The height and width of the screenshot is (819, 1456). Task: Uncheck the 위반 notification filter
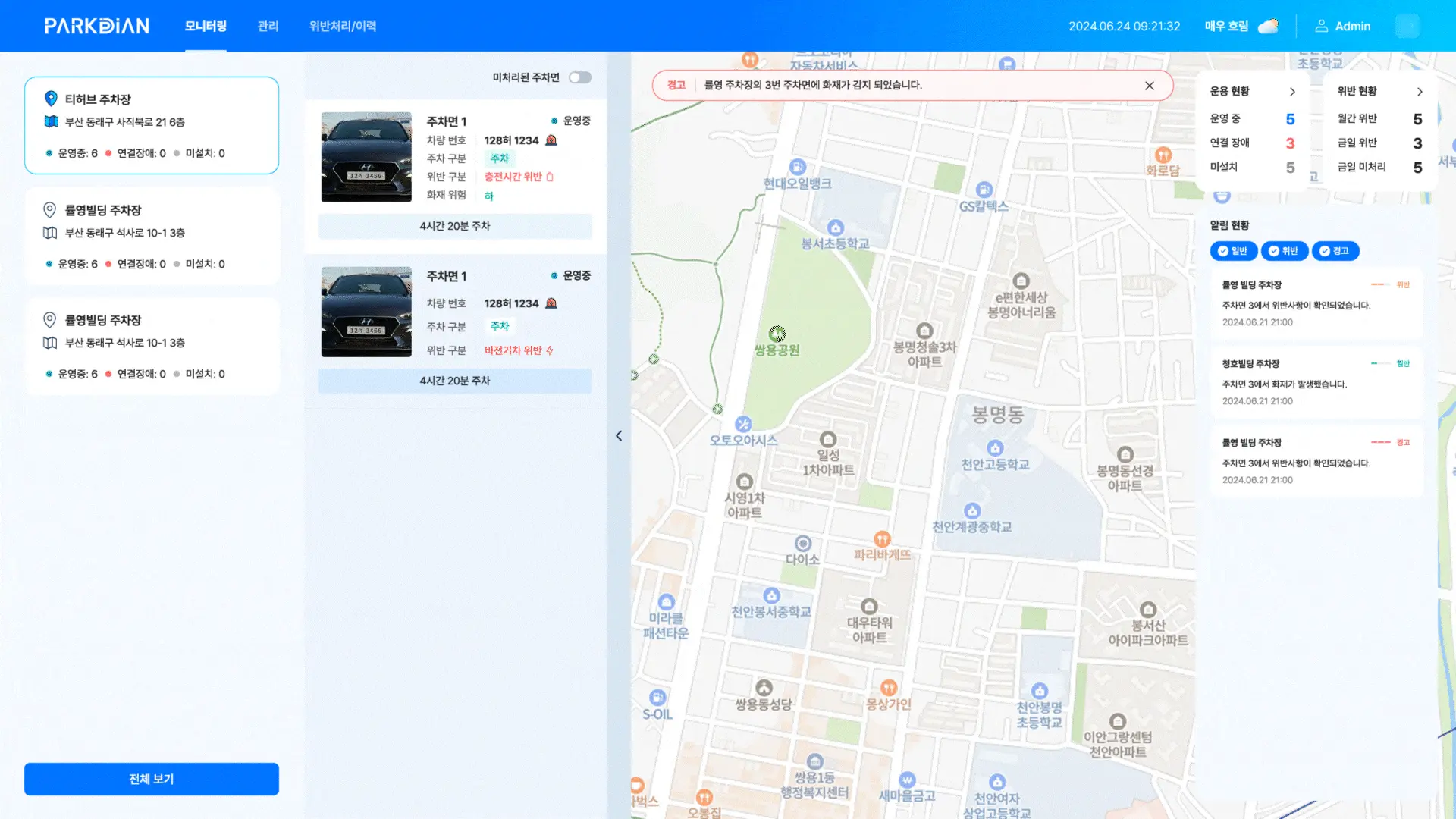[1285, 251]
